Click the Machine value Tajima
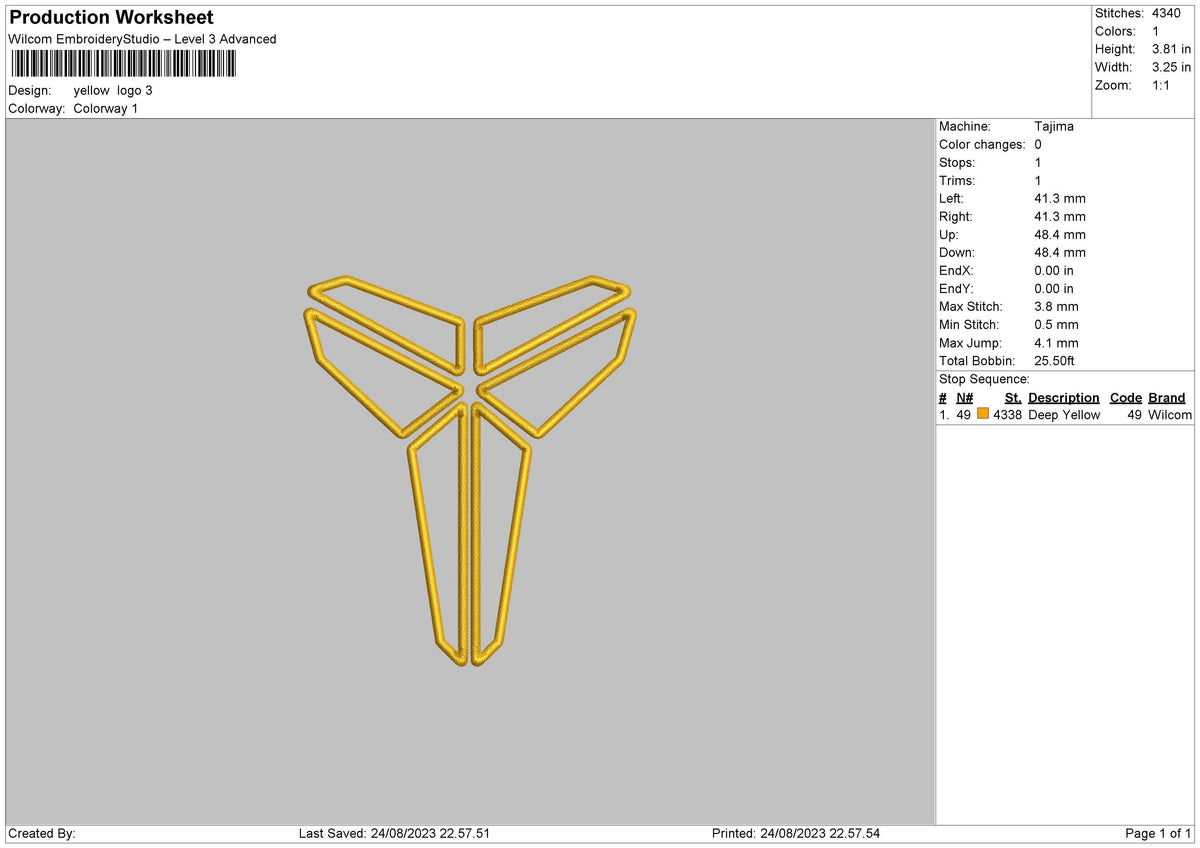 click(x=1054, y=127)
